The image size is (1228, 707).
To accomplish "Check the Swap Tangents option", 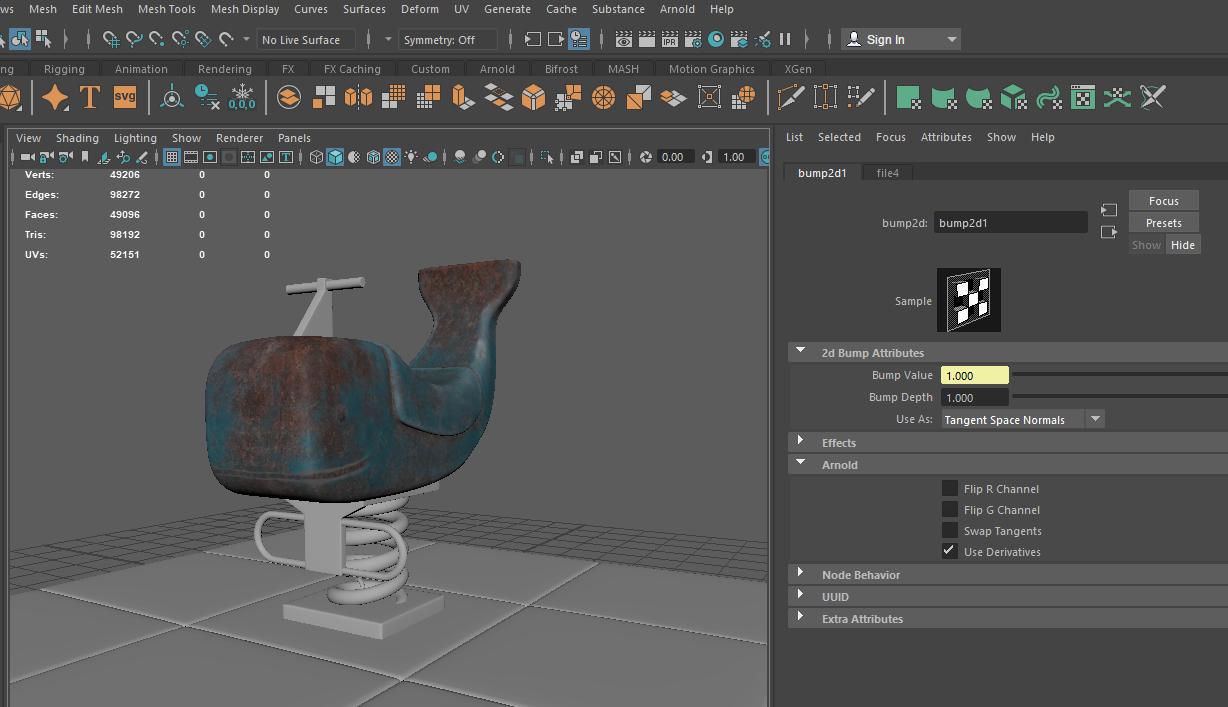I will point(950,530).
